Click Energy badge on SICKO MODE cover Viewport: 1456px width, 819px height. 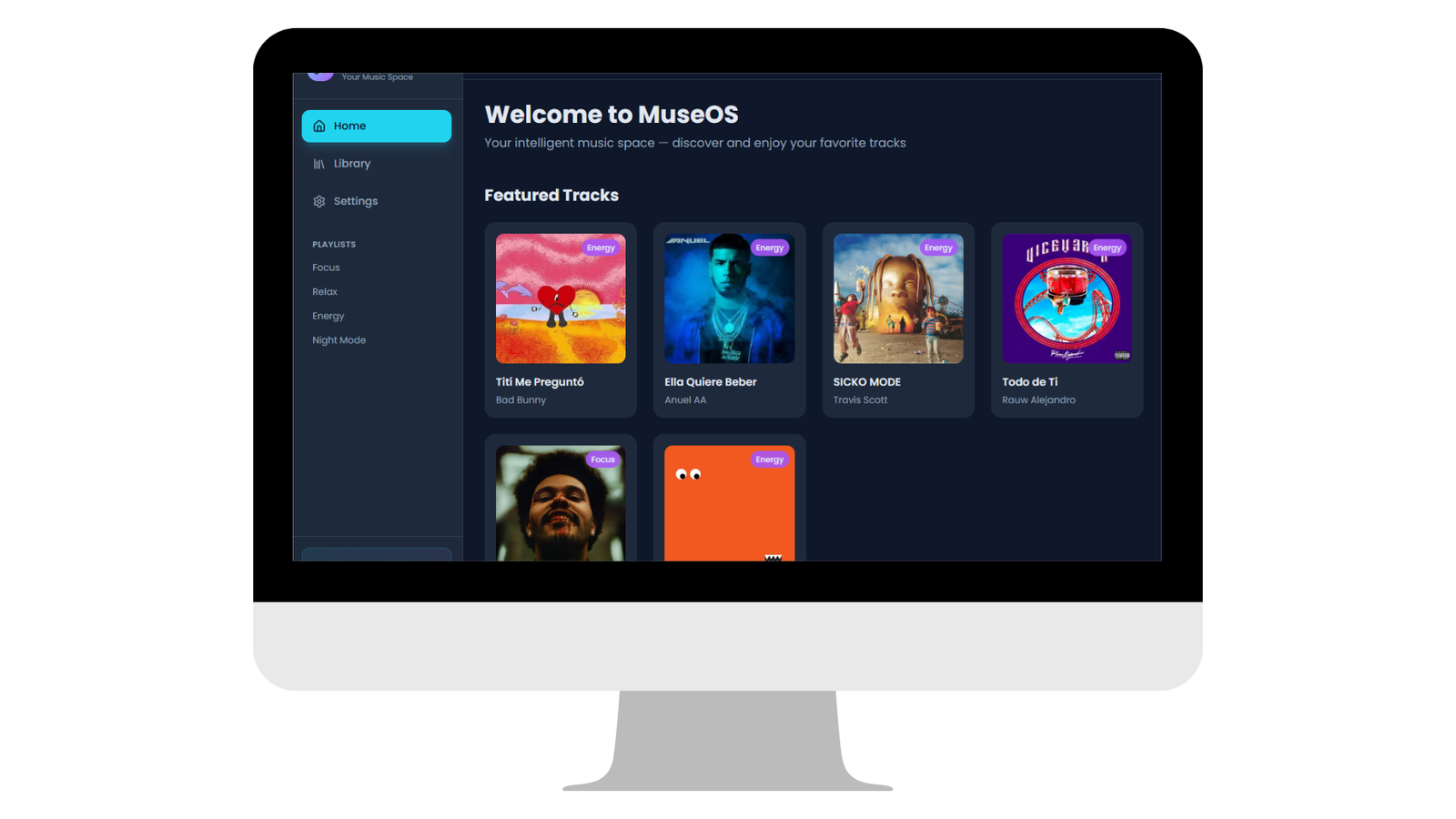click(938, 248)
